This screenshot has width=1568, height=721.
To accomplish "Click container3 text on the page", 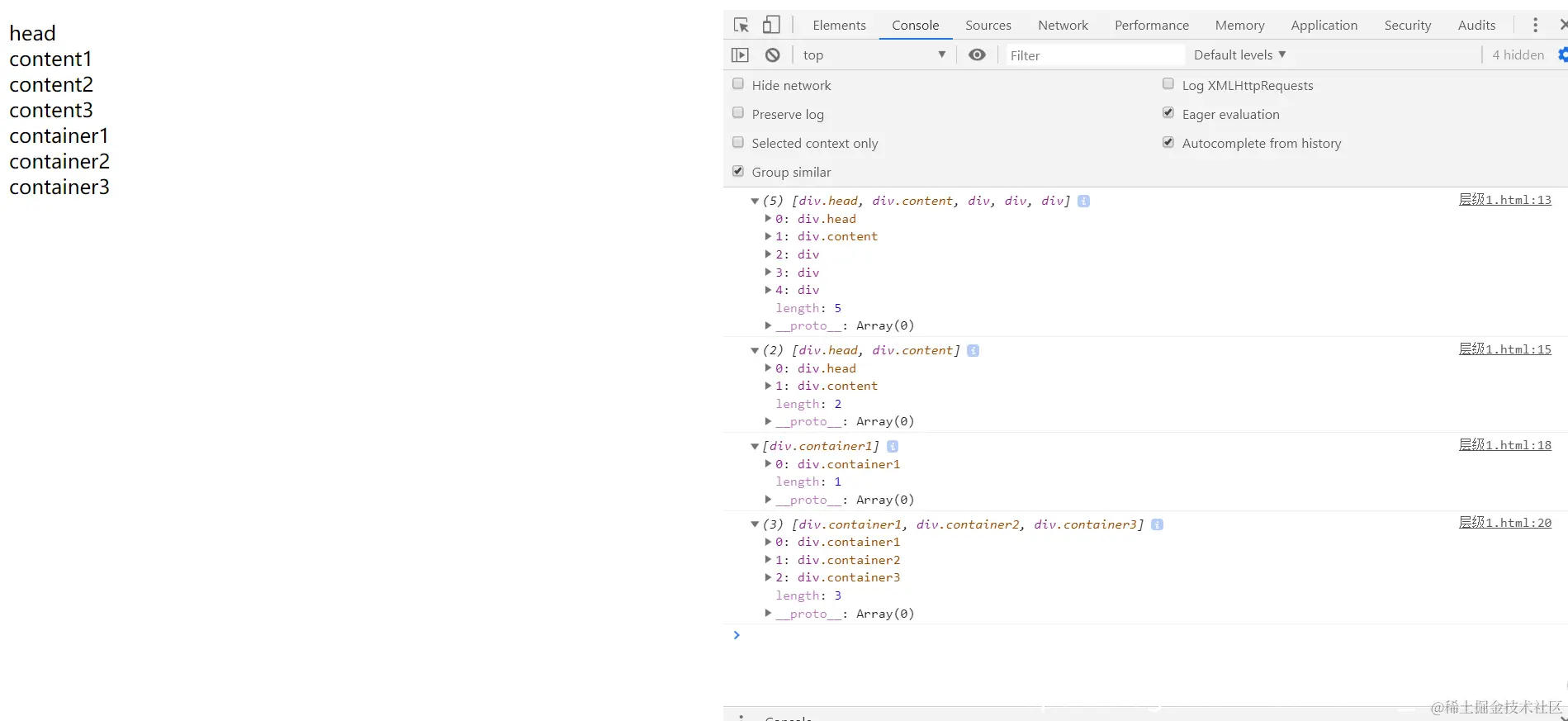I will point(59,187).
